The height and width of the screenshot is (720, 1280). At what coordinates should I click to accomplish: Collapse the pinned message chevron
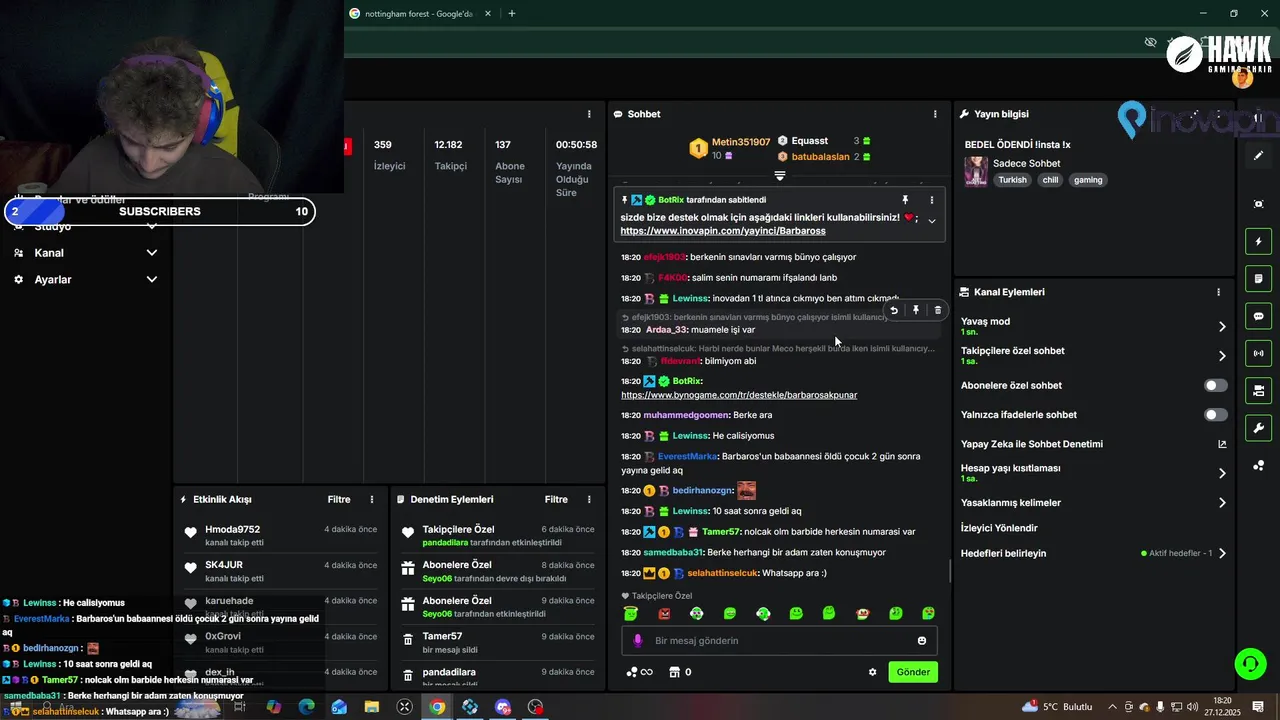931,221
